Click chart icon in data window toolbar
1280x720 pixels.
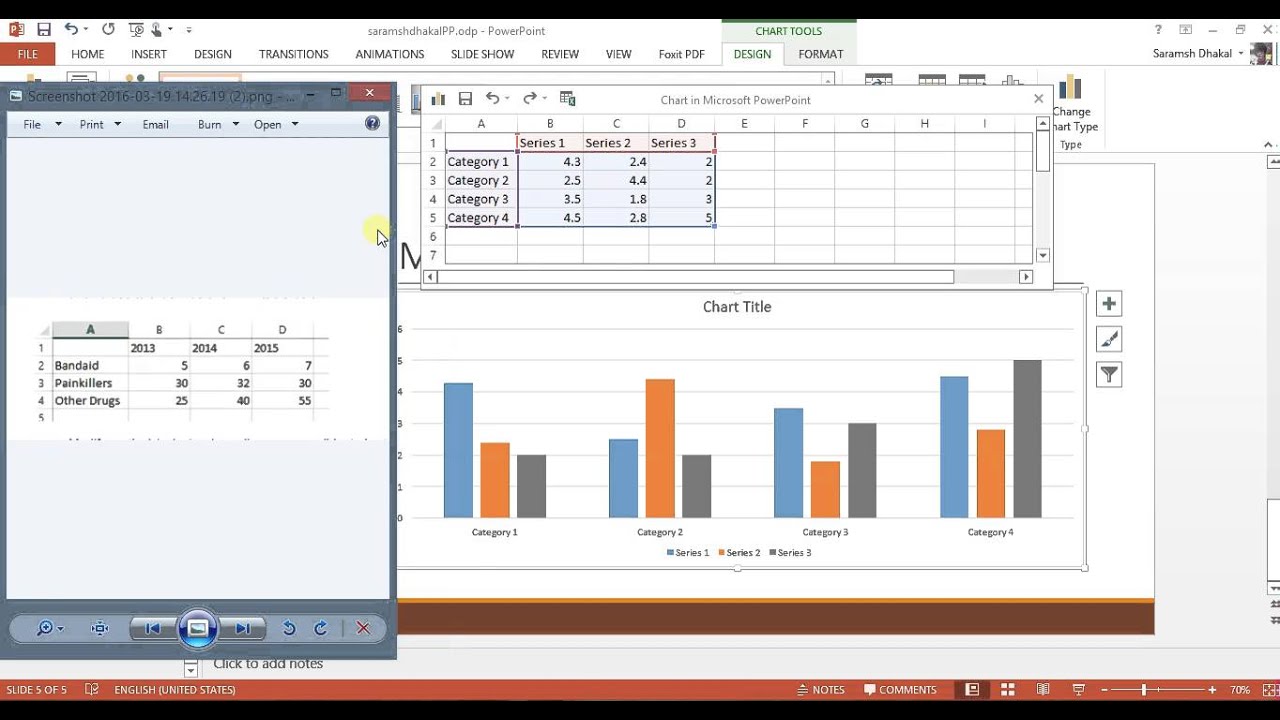click(x=438, y=99)
